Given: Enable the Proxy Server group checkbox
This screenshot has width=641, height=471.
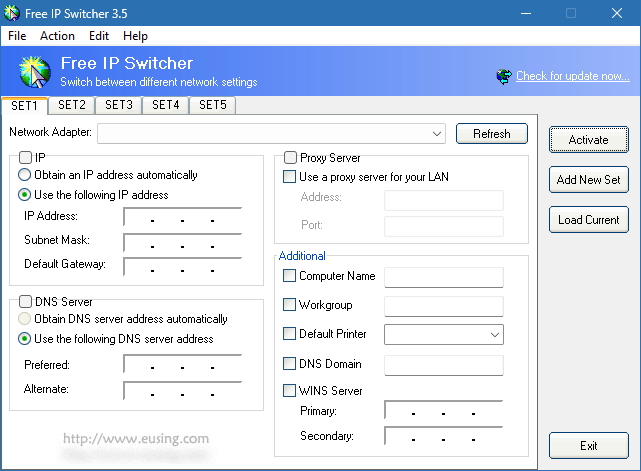Looking at the screenshot, I should [290, 157].
